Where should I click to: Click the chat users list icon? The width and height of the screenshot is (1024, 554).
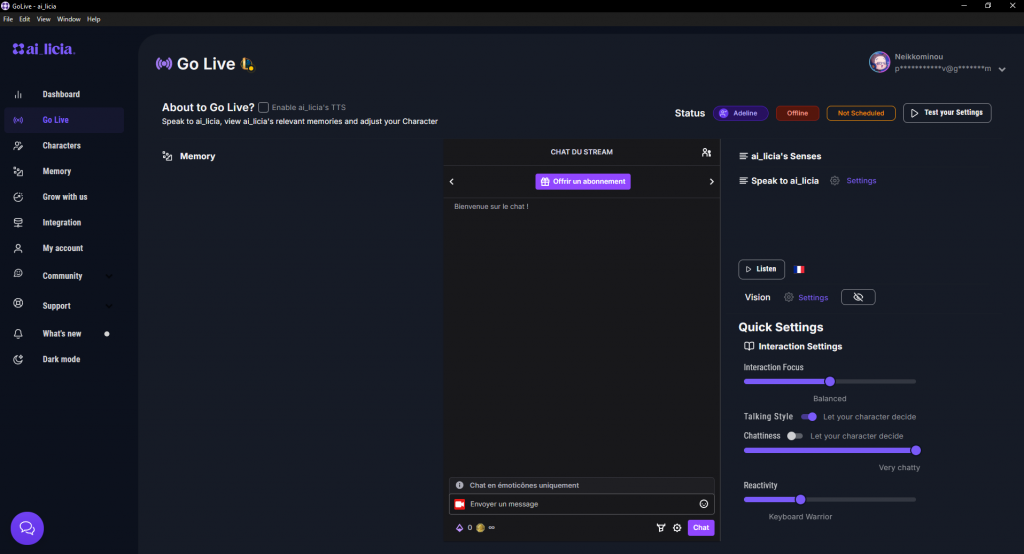[706, 153]
